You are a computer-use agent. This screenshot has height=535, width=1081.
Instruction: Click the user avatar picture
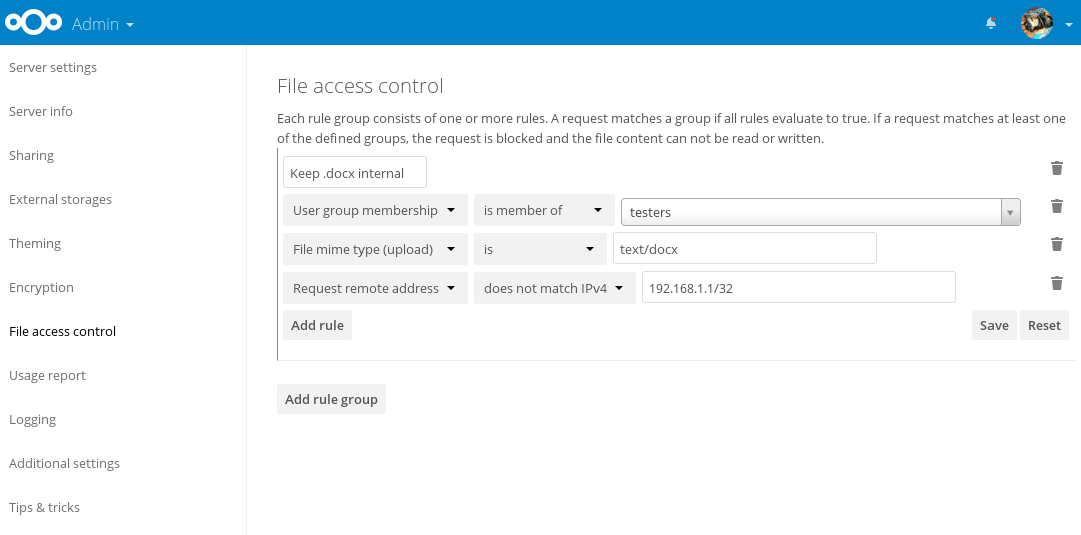[x=1036, y=23]
